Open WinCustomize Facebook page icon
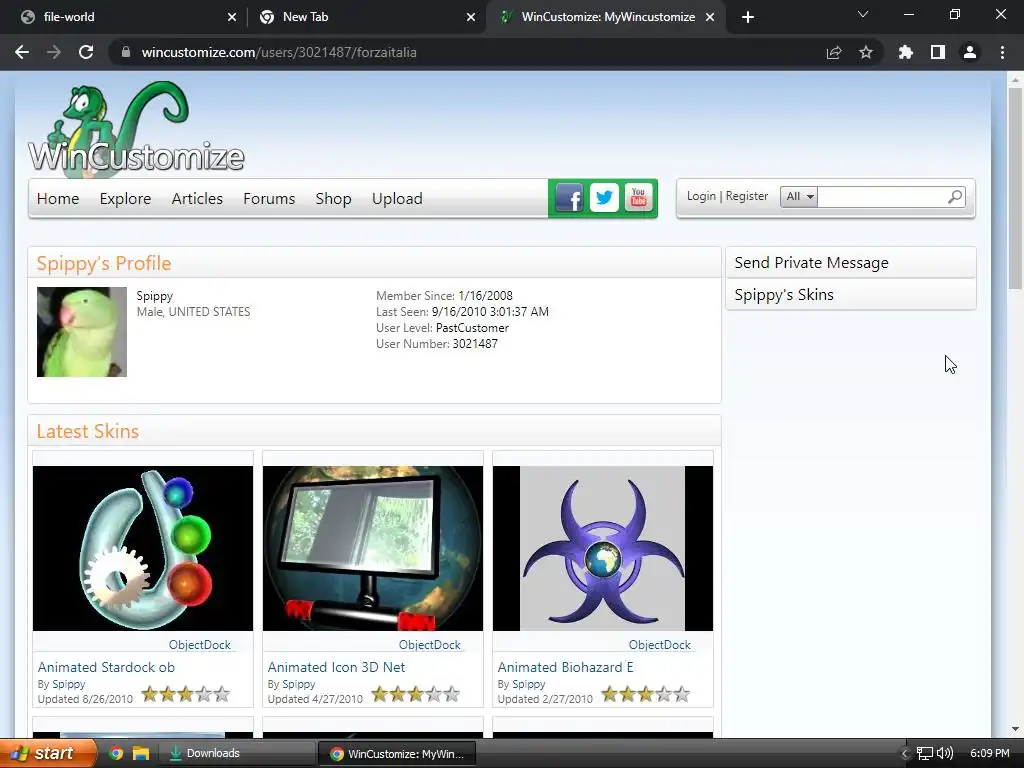The image size is (1024, 768). (x=569, y=198)
